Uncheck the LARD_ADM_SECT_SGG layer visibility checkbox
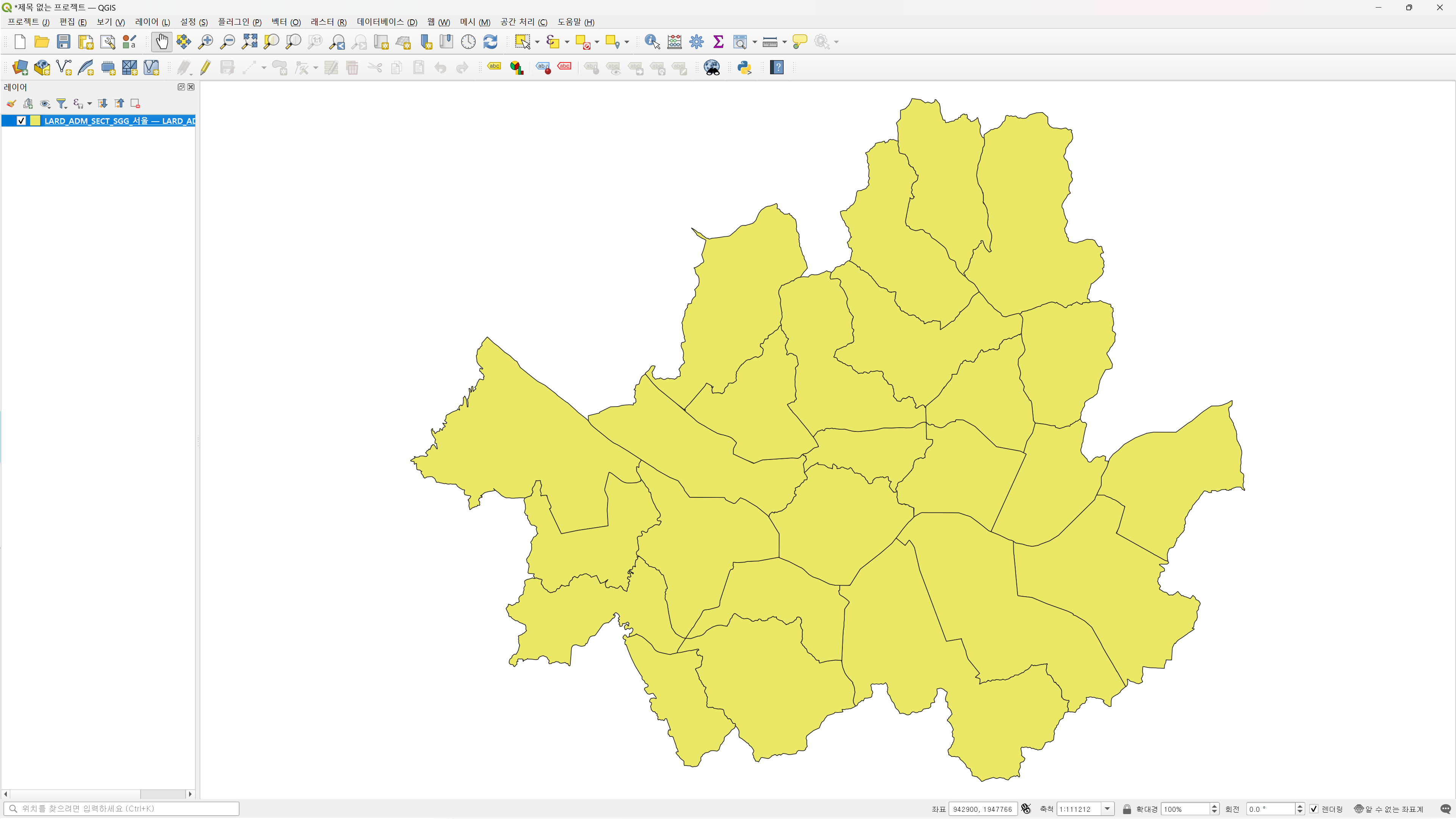The image size is (1456, 819). click(x=22, y=121)
